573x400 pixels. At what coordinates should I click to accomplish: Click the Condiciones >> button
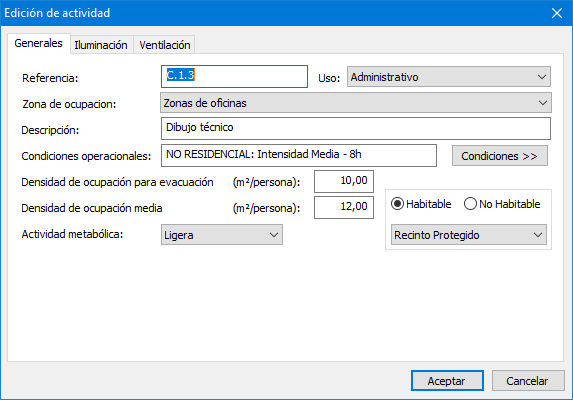(500, 156)
